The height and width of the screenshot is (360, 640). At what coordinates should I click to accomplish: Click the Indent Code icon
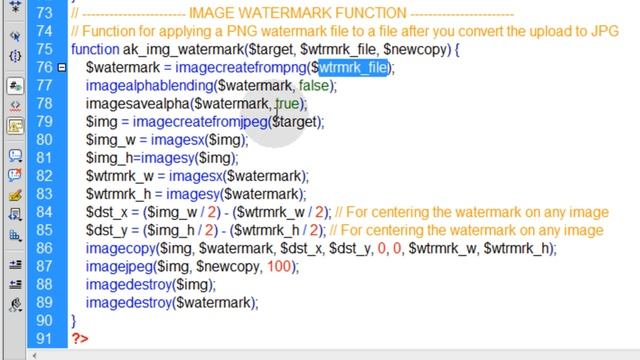click(15, 265)
